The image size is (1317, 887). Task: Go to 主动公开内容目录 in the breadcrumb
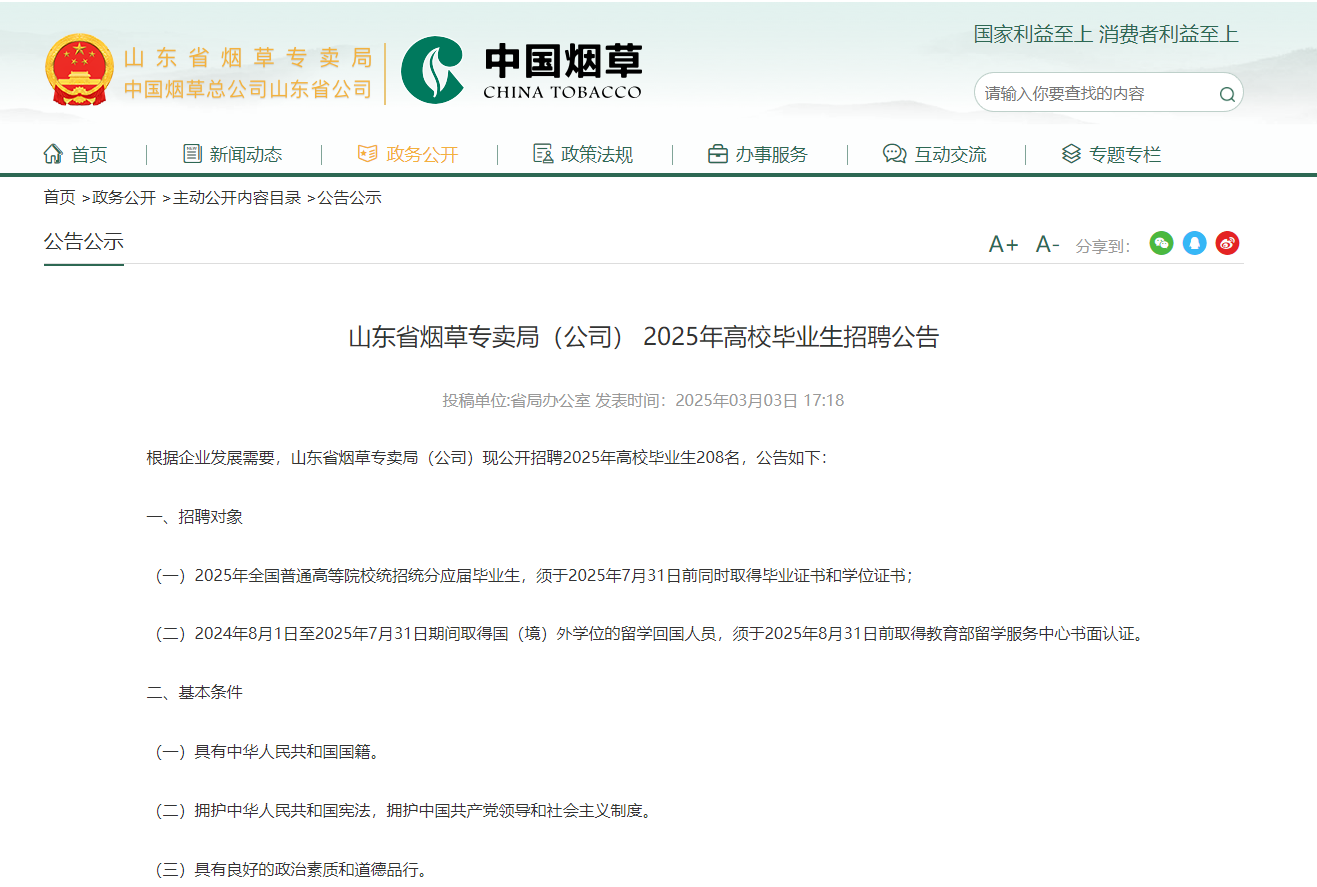tap(237, 198)
